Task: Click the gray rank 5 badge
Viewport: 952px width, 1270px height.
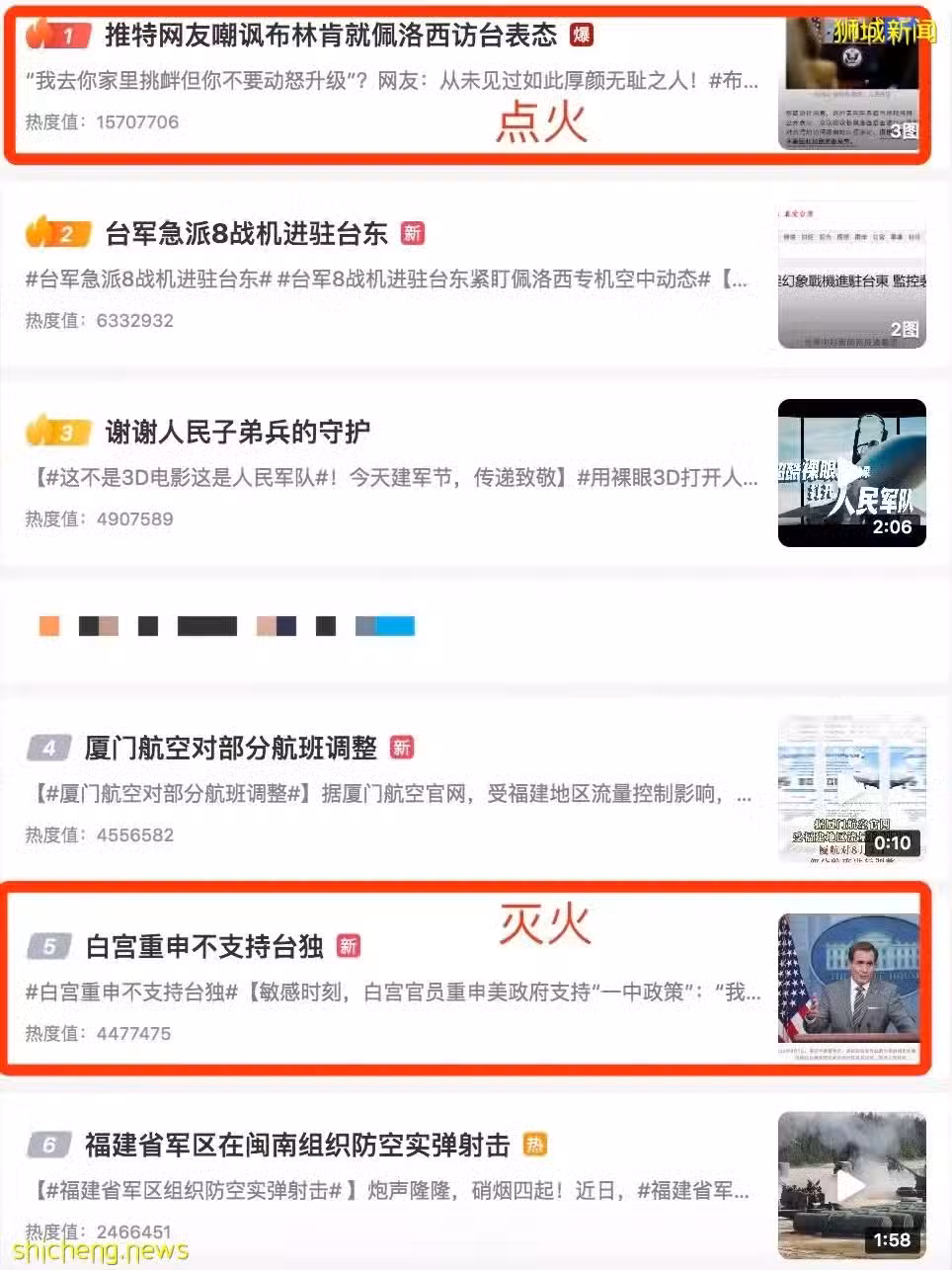Action: click(48, 946)
